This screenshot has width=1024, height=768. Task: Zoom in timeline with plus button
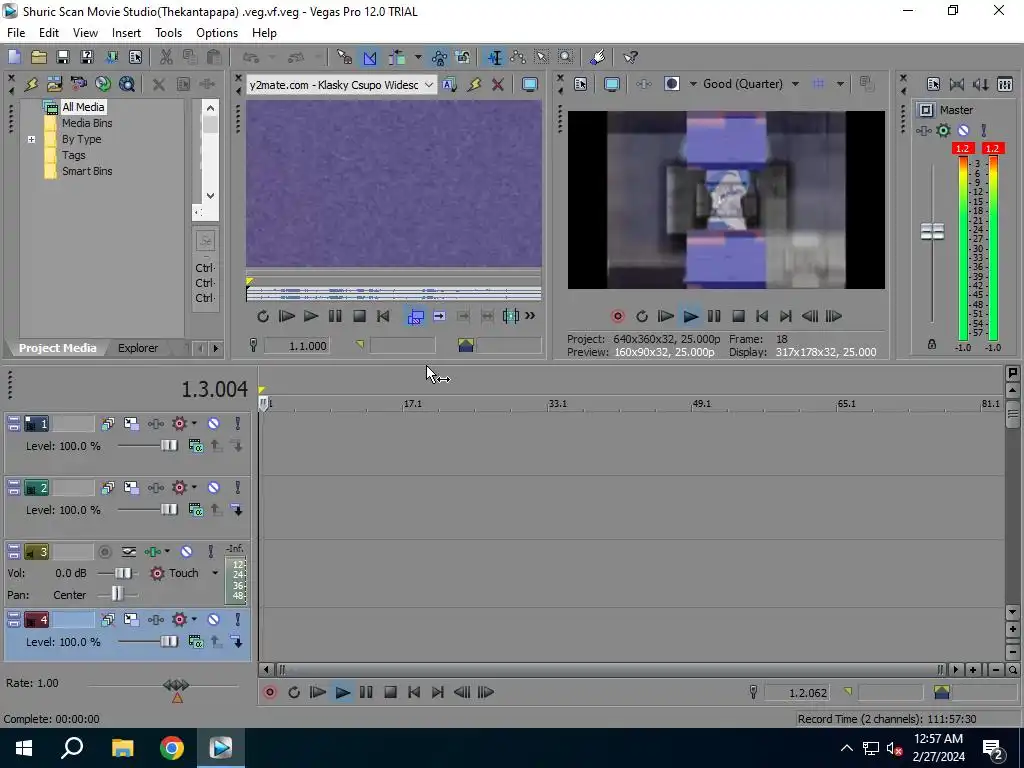click(x=973, y=670)
